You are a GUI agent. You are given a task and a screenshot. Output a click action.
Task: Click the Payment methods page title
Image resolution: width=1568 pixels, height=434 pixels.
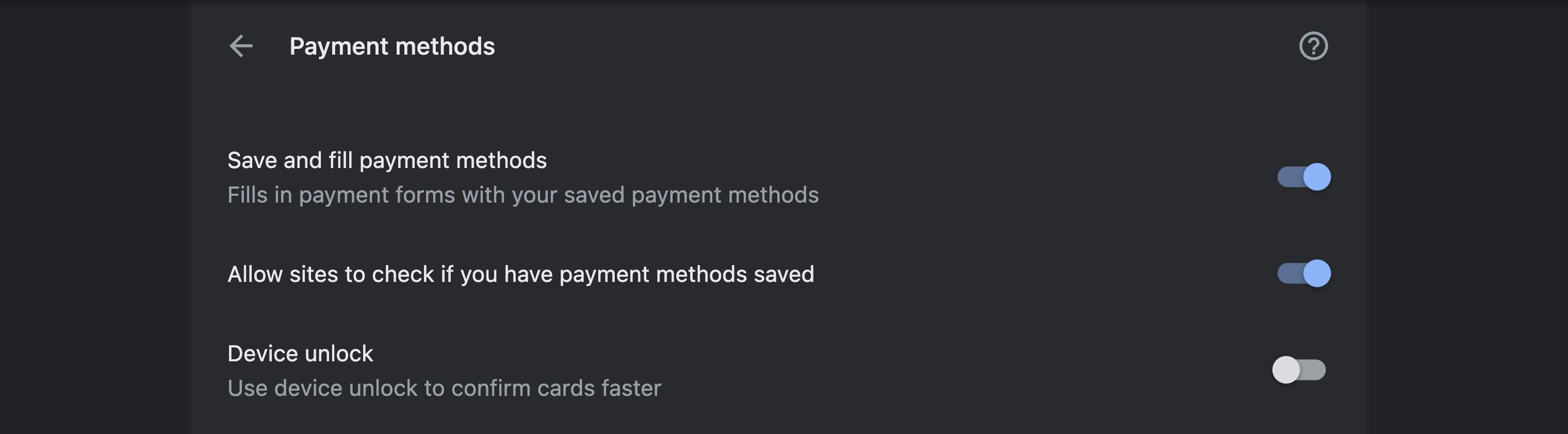392,46
